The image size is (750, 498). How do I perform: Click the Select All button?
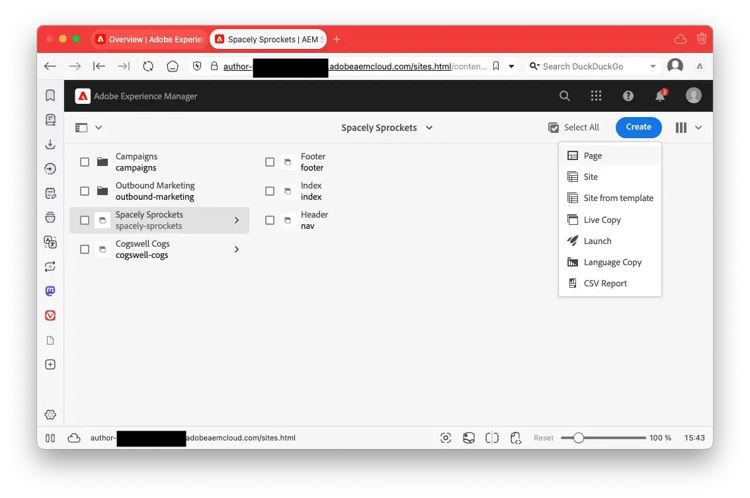pyautogui.click(x=574, y=128)
